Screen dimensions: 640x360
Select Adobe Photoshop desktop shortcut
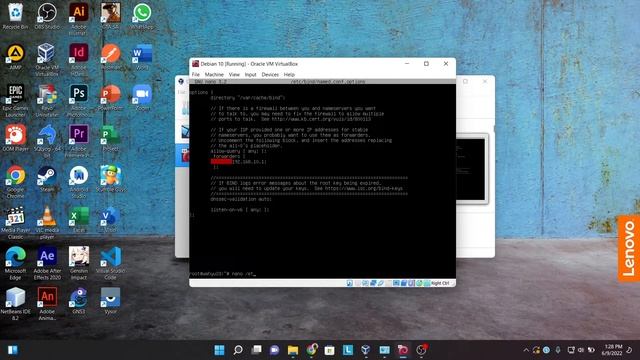79,100
